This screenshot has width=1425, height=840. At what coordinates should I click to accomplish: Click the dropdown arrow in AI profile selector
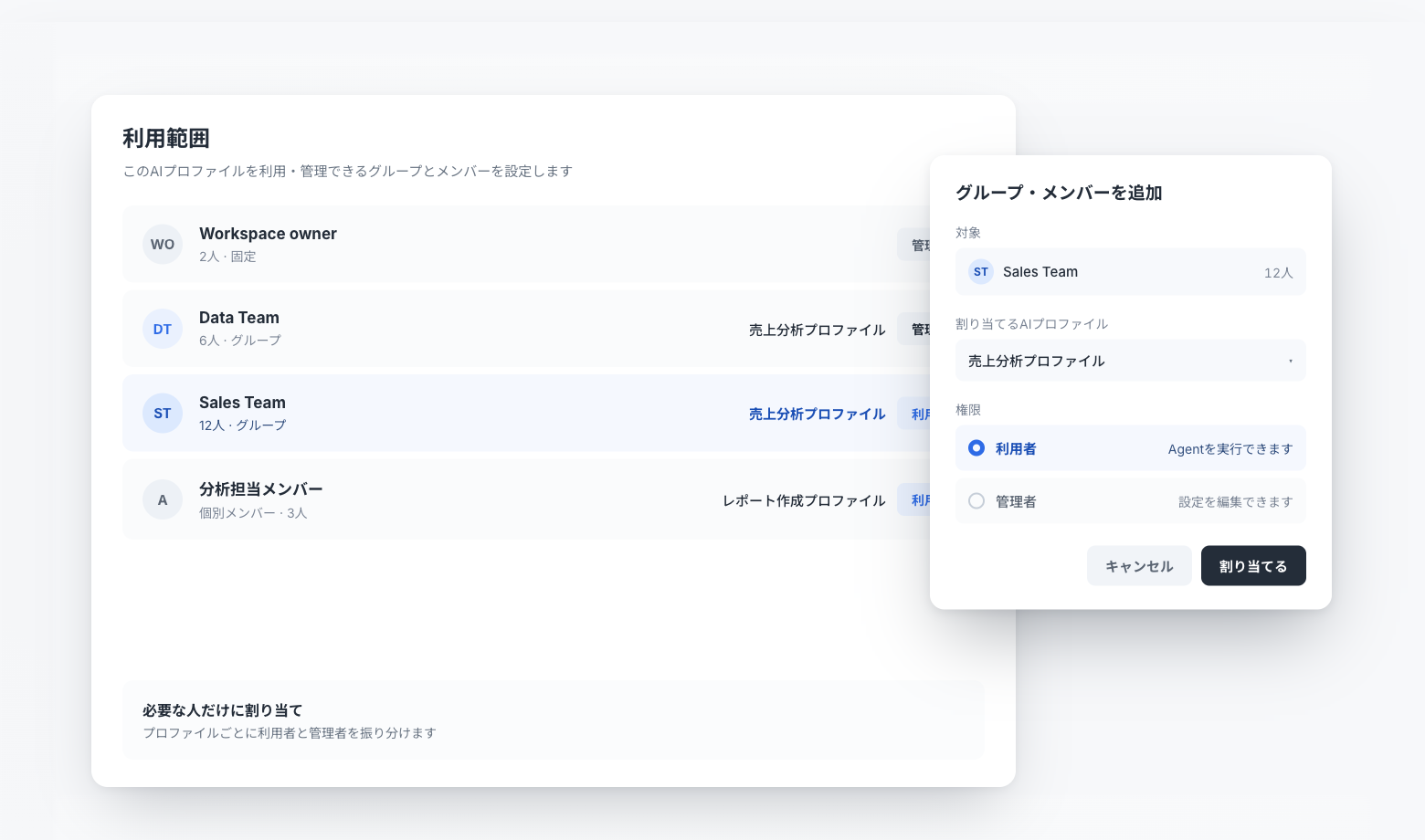[x=1290, y=361]
